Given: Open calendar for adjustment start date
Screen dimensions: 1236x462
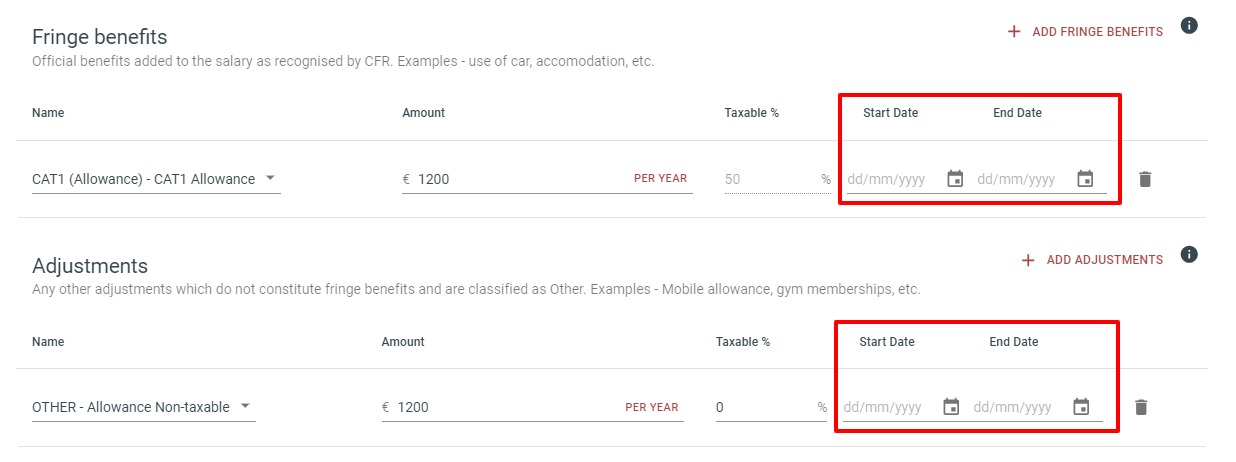Looking at the screenshot, I should click(x=951, y=407).
